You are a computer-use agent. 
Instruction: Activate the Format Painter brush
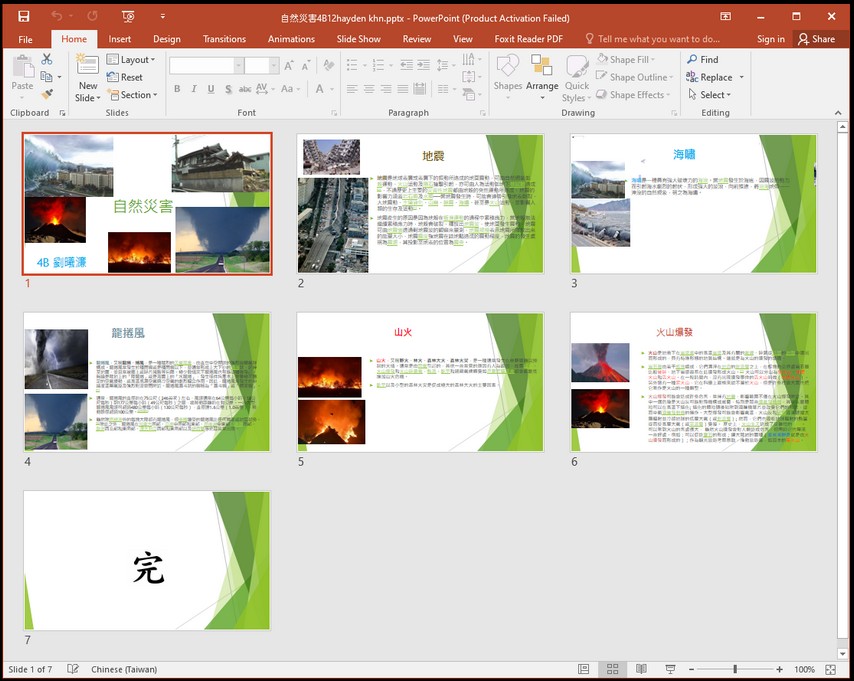(47, 94)
